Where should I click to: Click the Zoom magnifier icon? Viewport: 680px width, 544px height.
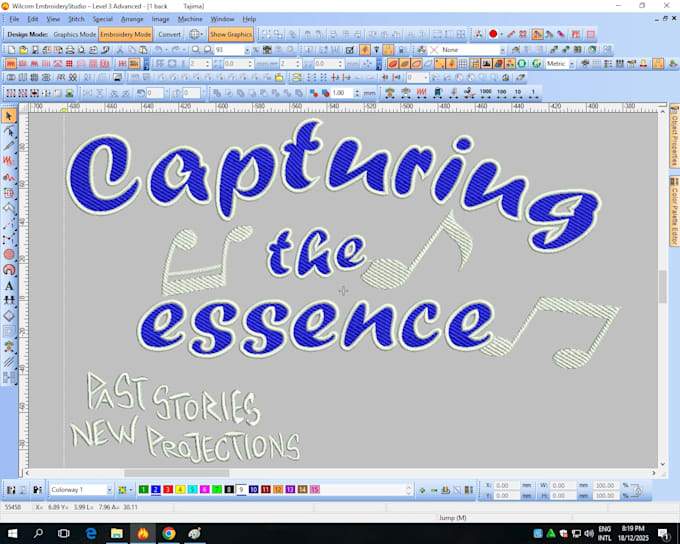click(196, 50)
